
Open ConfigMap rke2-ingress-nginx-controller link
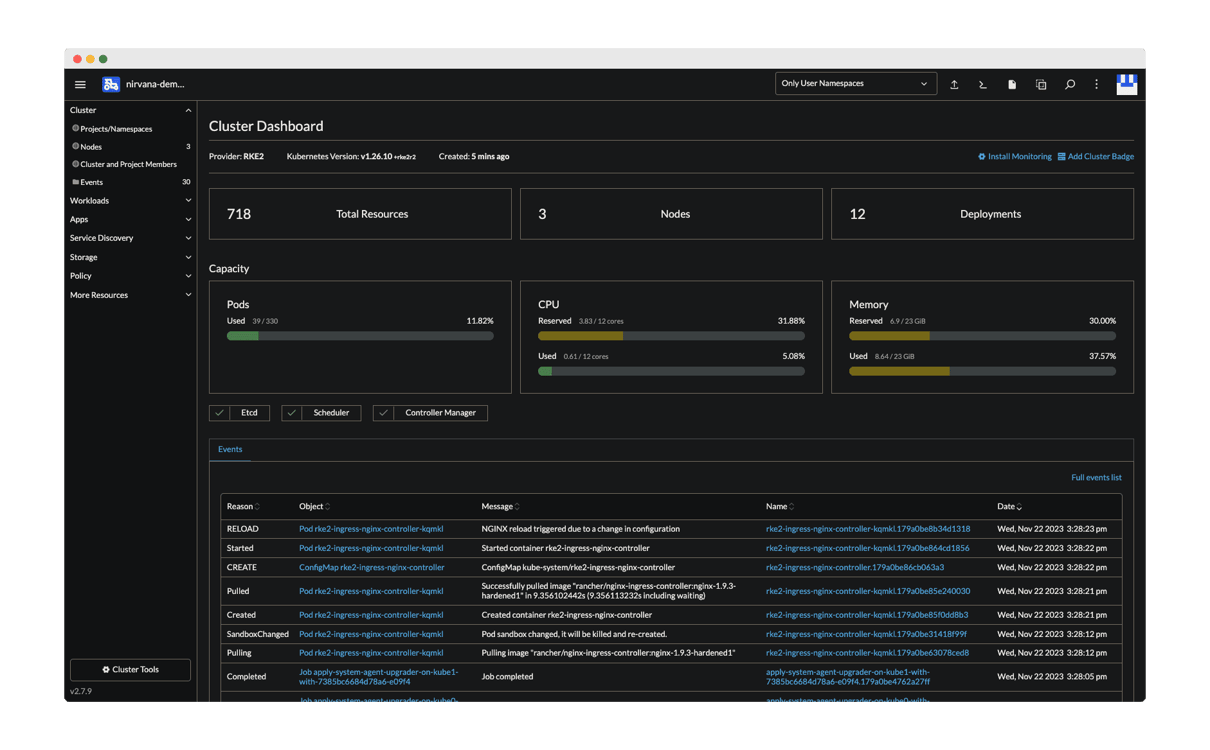(372, 567)
